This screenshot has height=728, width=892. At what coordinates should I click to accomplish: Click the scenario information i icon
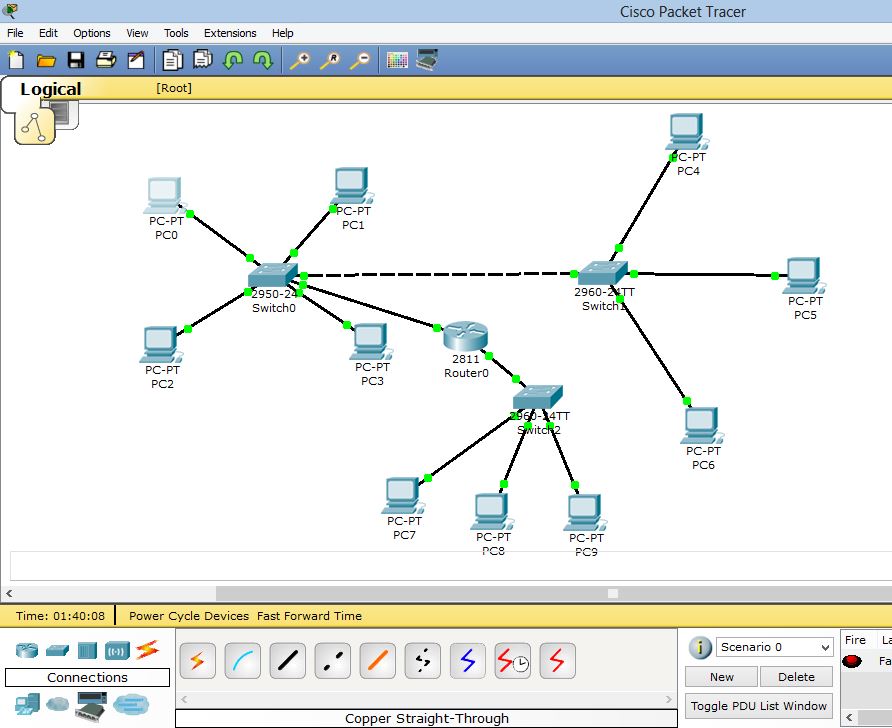[x=700, y=647]
